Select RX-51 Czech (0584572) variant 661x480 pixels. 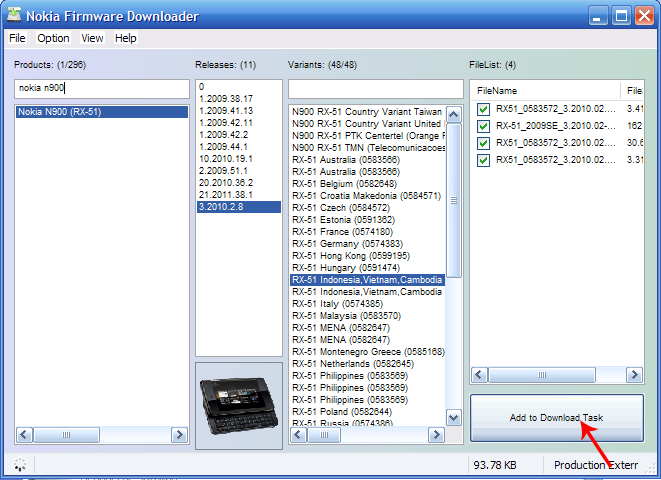[367, 208]
